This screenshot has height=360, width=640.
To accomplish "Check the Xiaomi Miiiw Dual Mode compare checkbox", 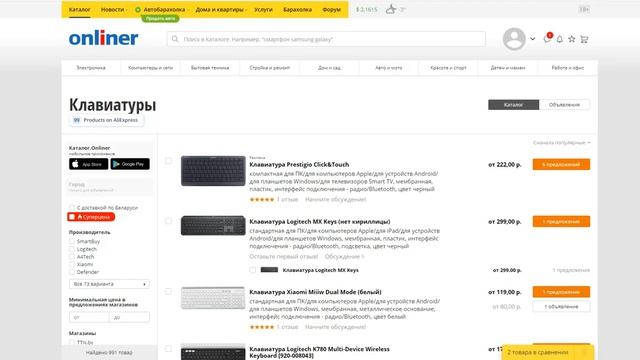I will [x=168, y=291].
